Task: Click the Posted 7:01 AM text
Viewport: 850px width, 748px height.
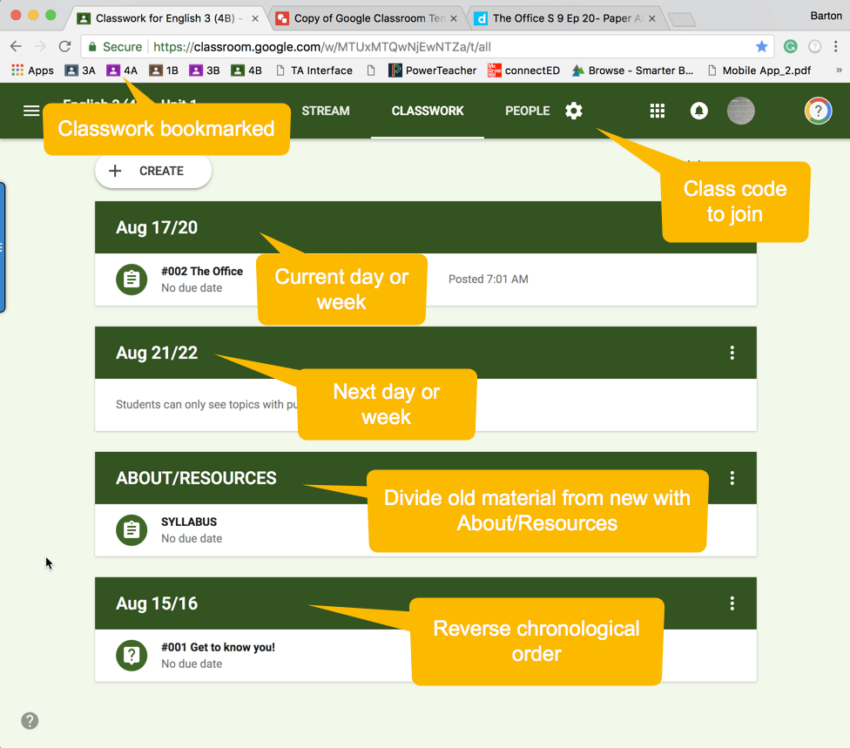Action: point(488,279)
